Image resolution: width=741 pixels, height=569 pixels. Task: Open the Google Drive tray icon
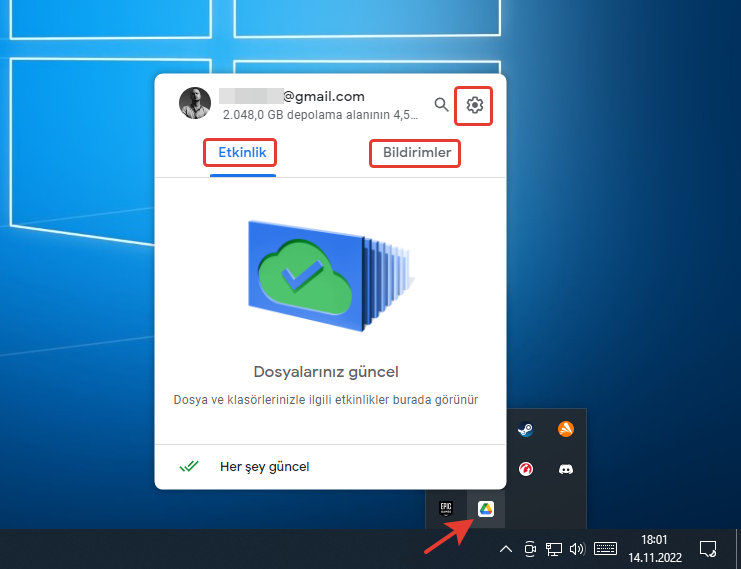coord(485,508)
